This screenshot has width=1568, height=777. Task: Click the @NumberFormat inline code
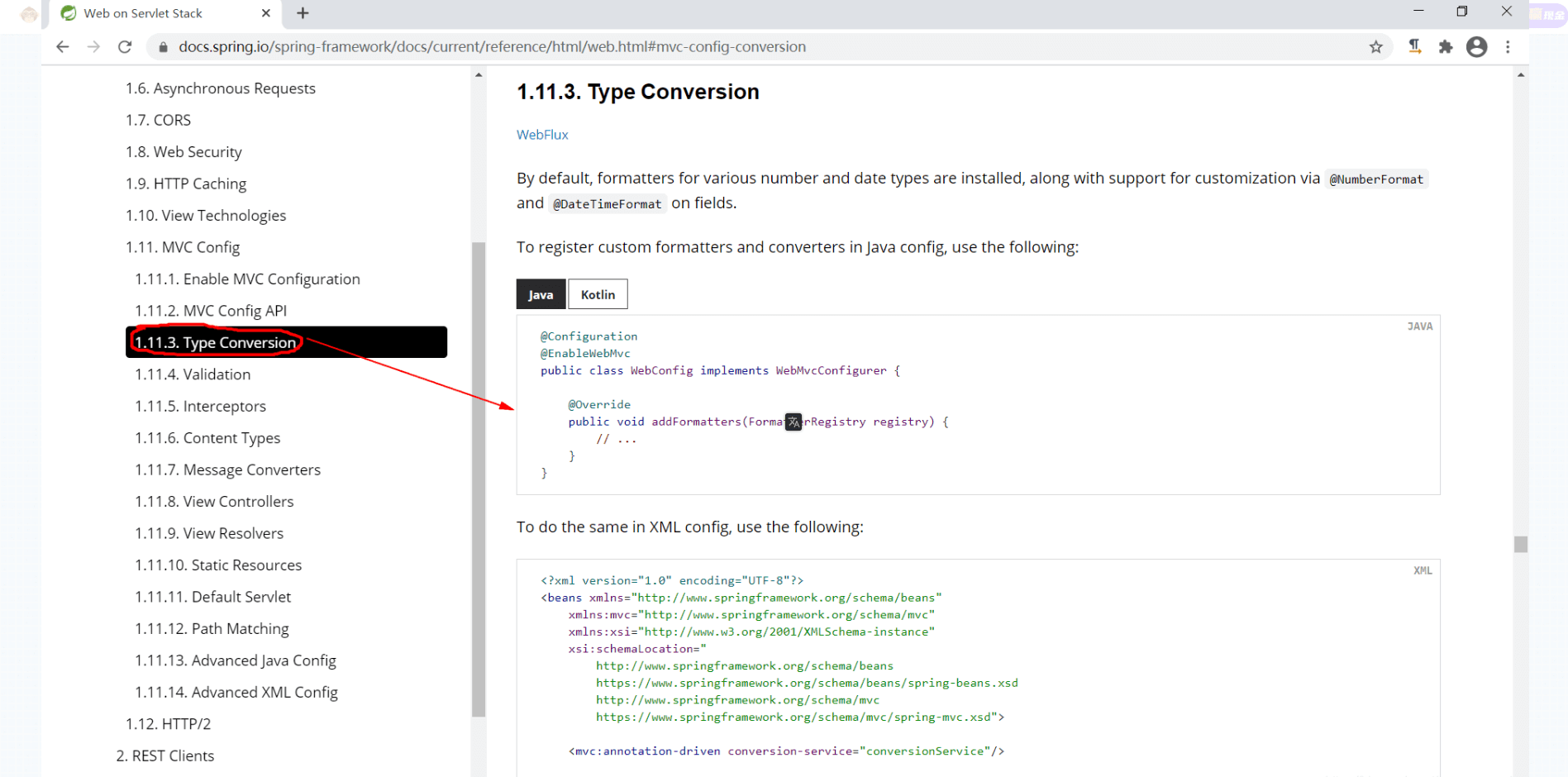click(x=1376, y=179)
